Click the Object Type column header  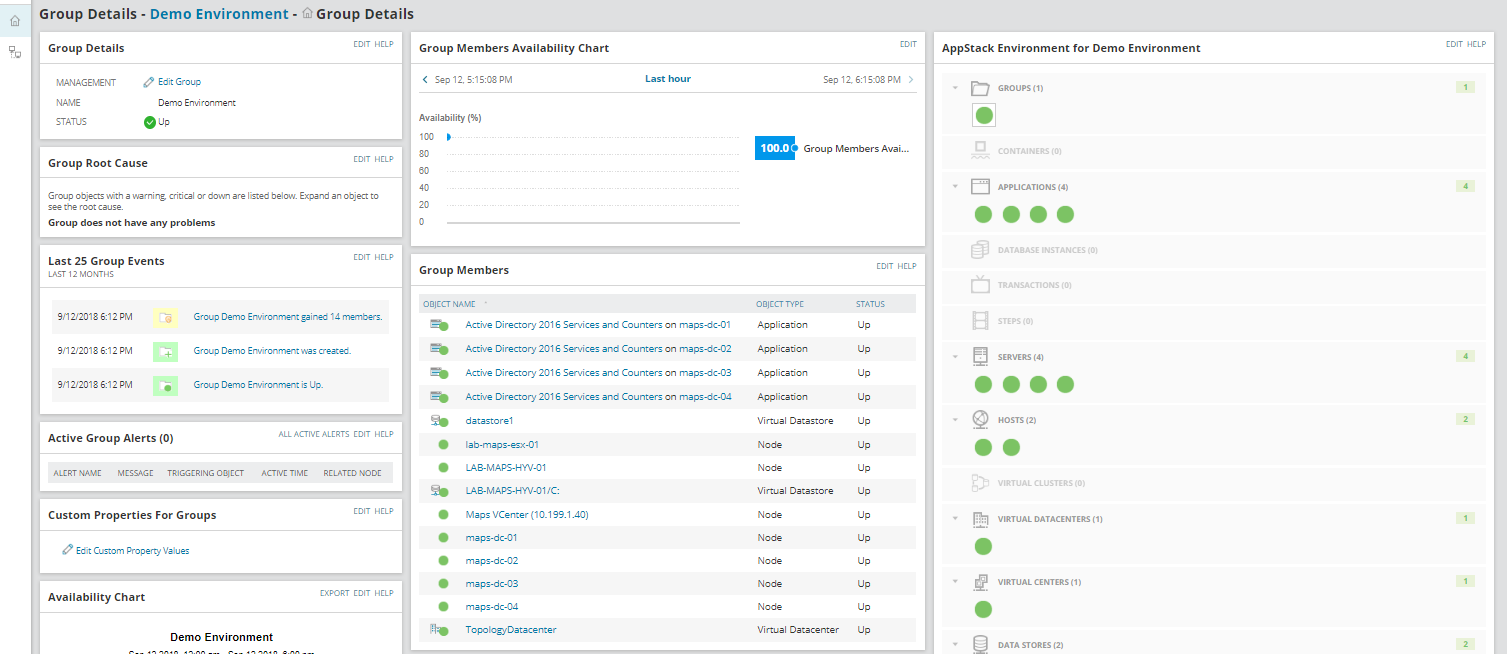[x=780, y=304]
